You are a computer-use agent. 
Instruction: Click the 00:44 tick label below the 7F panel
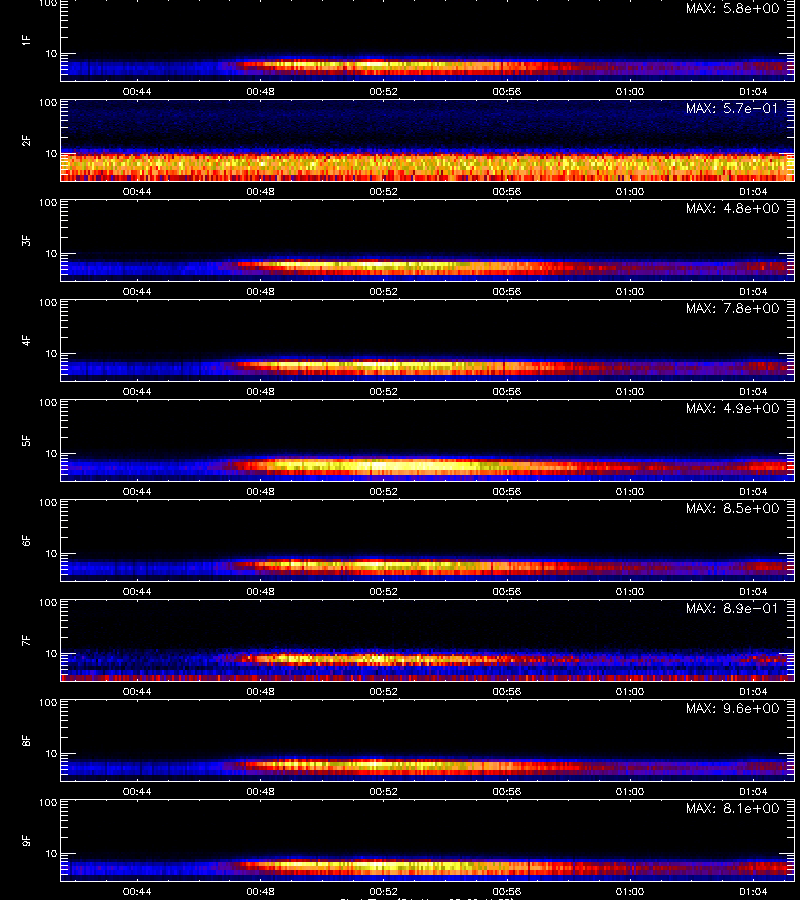tap(137, 692)
